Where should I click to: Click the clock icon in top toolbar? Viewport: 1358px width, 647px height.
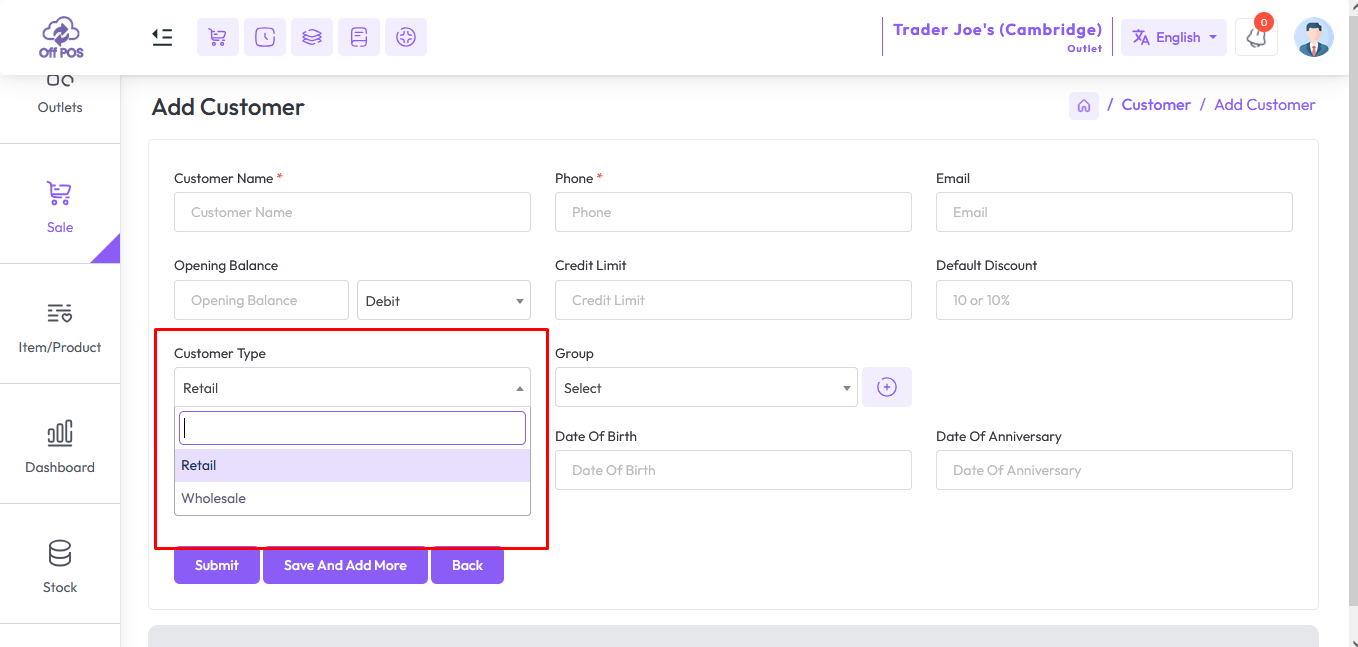point(264,37)
